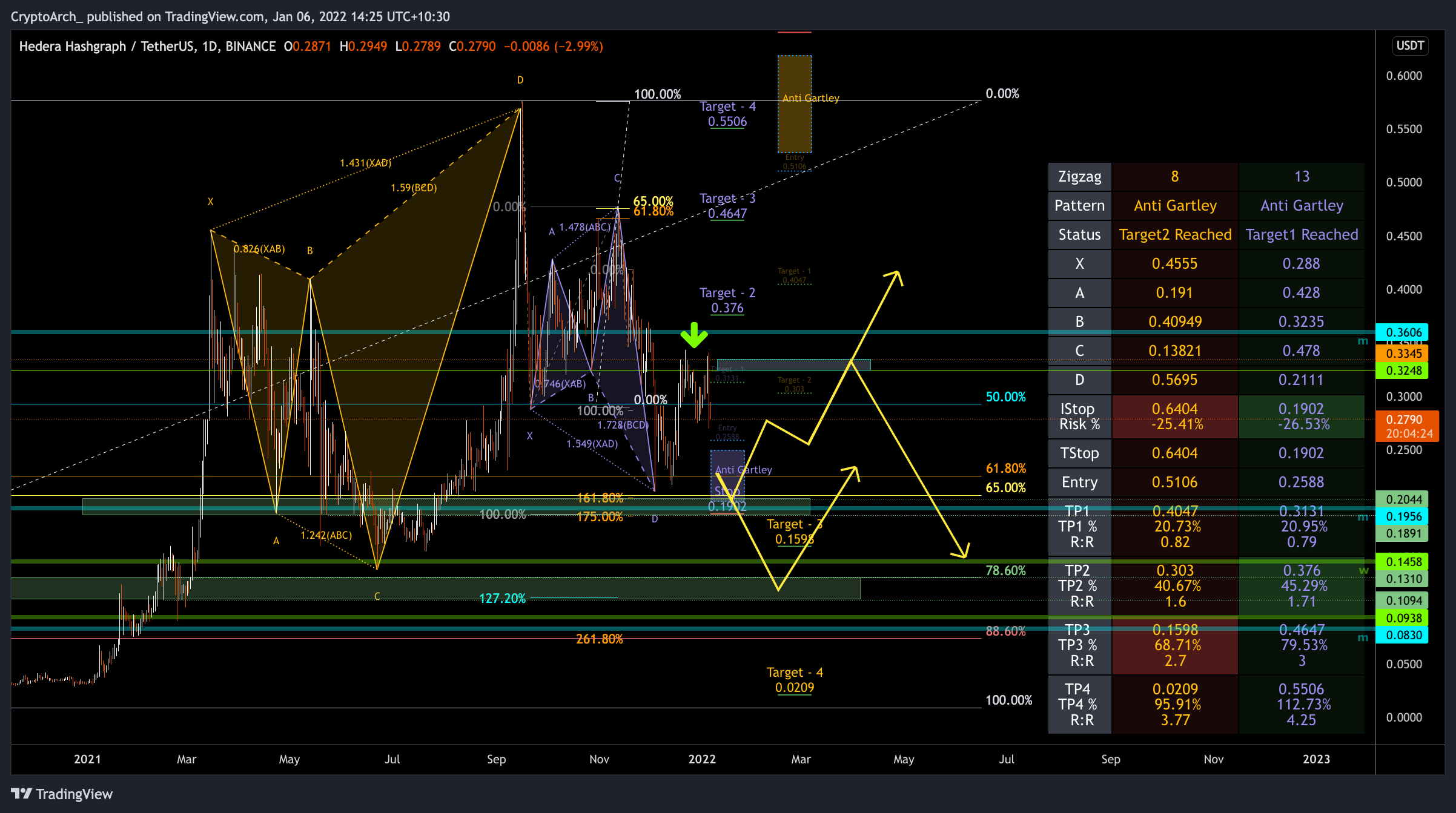Click D value 0.5695 in table

click(x=1175, y=380)
